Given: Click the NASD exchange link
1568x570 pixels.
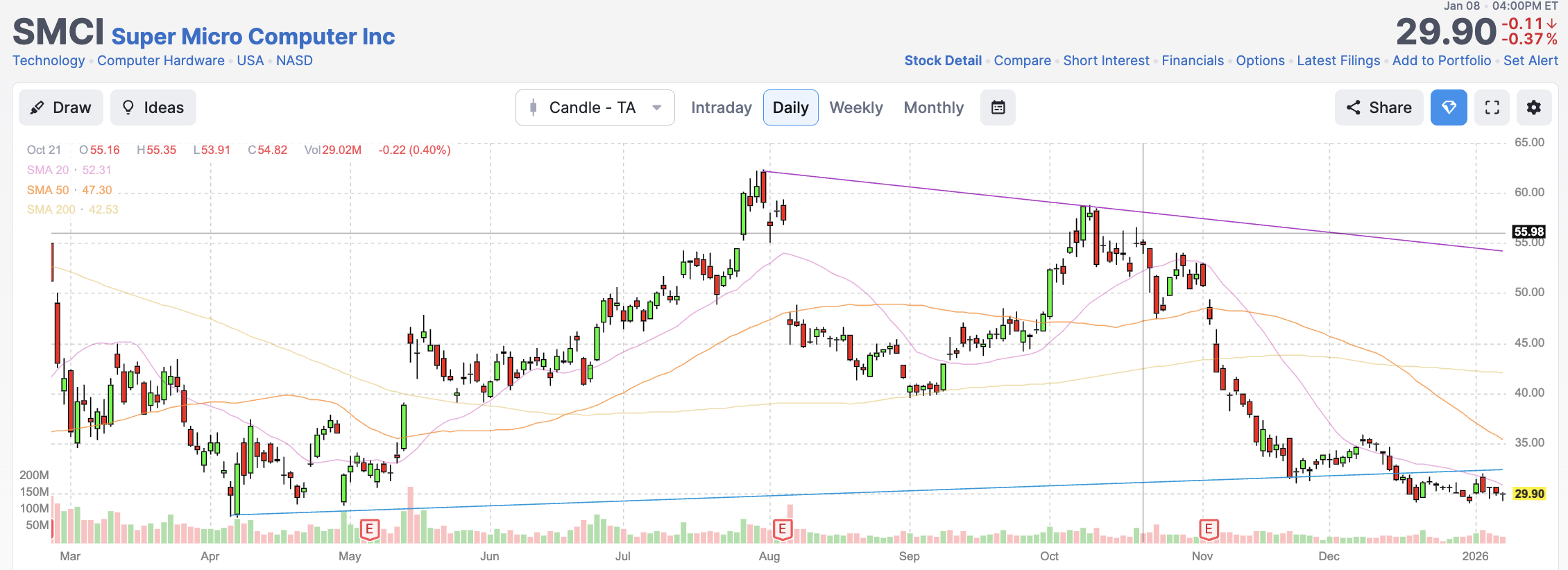Looking at the screenshot, I should coord(294,60).
